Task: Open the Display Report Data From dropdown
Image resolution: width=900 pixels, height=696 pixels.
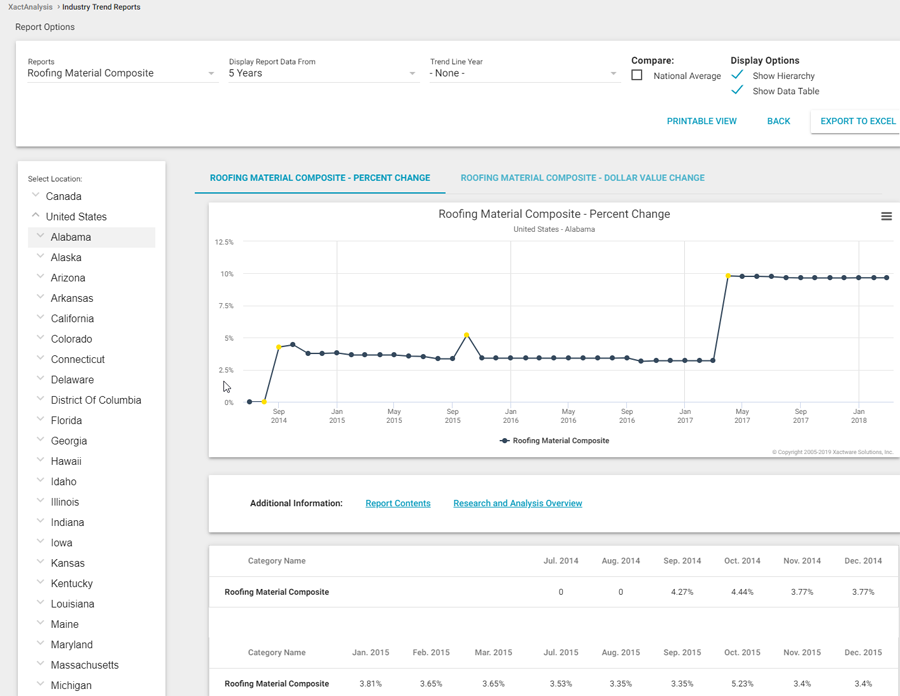Action: [x=322, y=73]
